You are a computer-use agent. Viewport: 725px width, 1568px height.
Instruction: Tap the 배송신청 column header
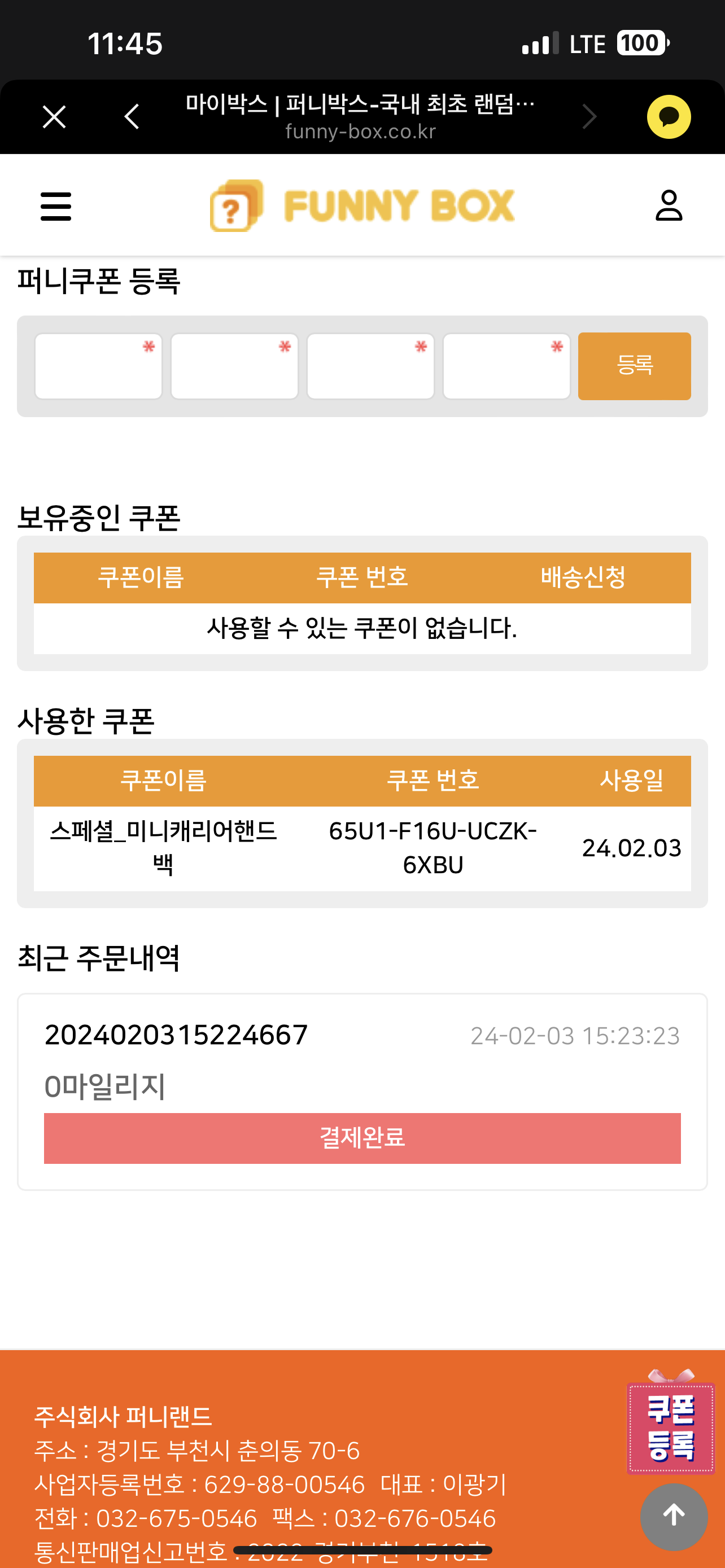click(583, 577)
